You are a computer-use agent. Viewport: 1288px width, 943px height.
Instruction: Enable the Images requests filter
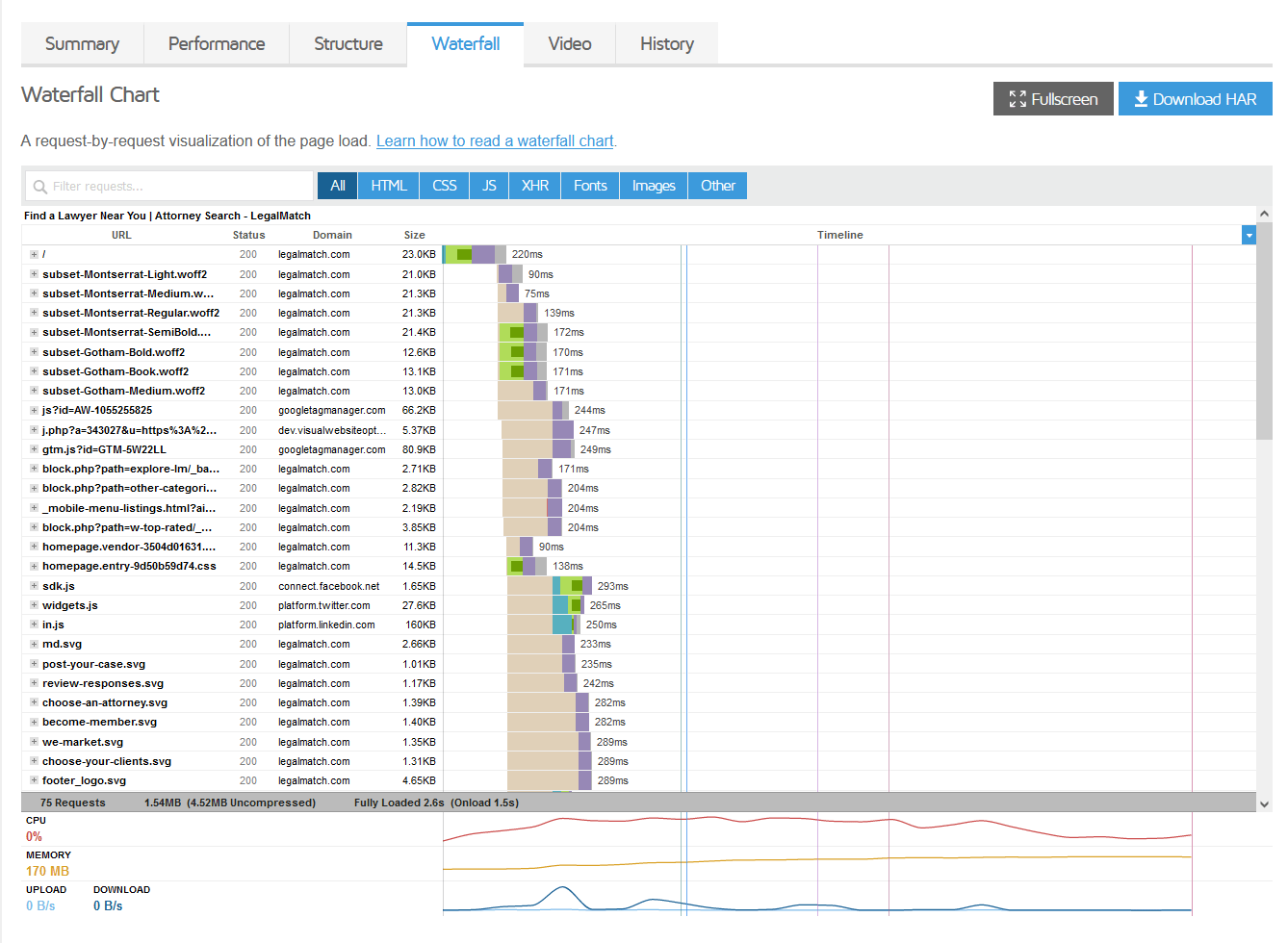653,185
